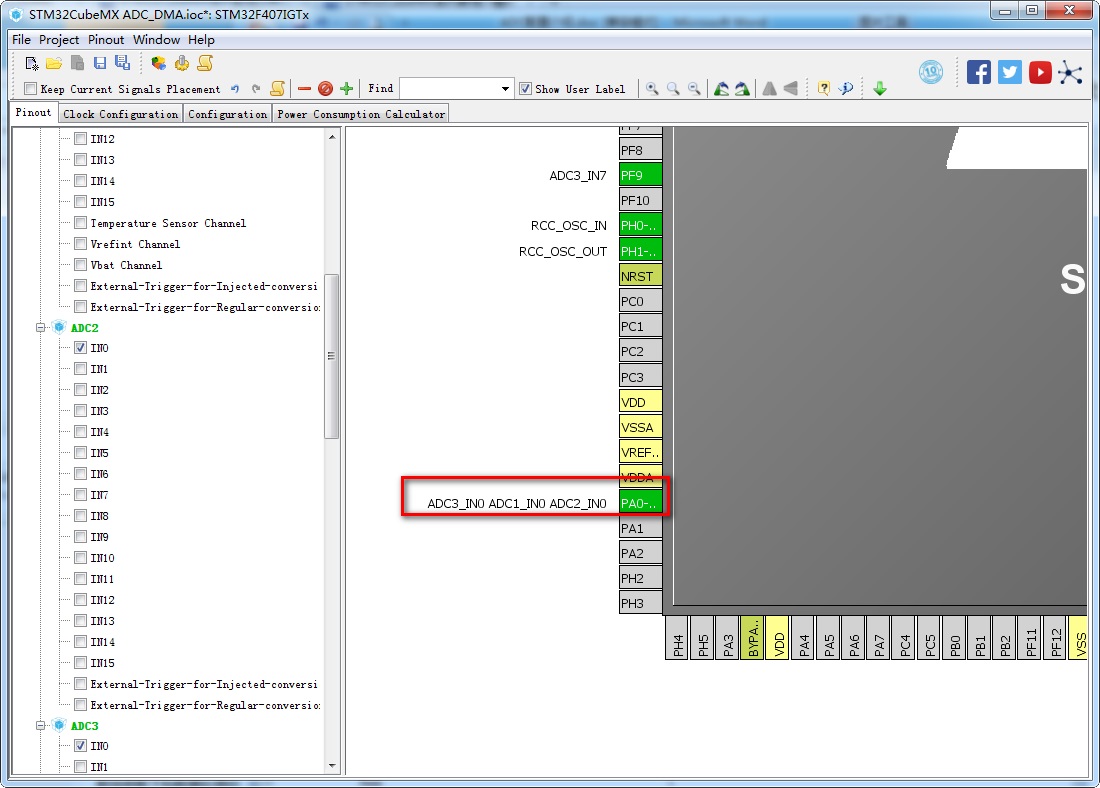This screenshot has height=788, width=1100.
Task: Click the green PA0 pin
Action: [x=640, y=503]
